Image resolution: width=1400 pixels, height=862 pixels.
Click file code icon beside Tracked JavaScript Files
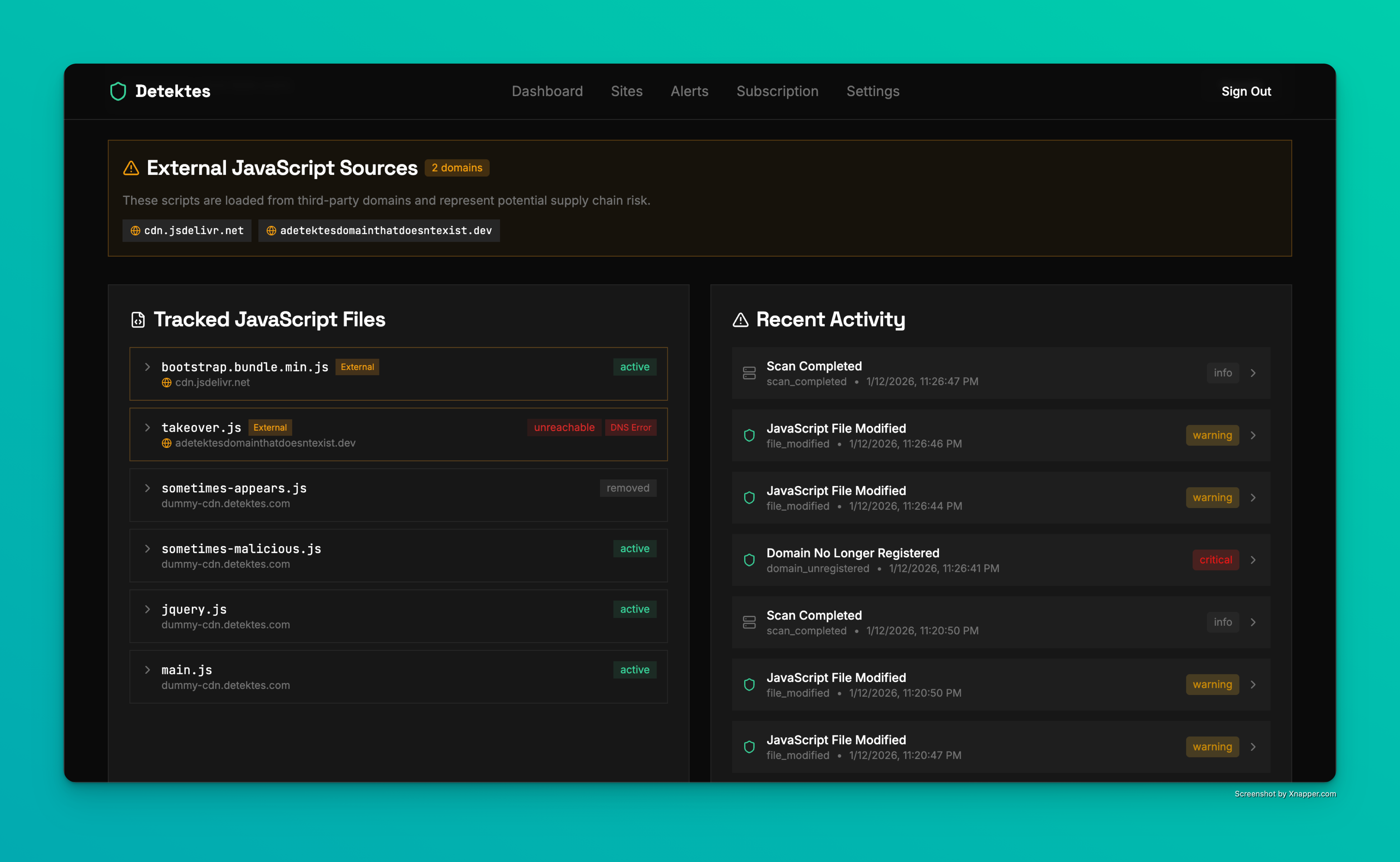click(138, 320)
